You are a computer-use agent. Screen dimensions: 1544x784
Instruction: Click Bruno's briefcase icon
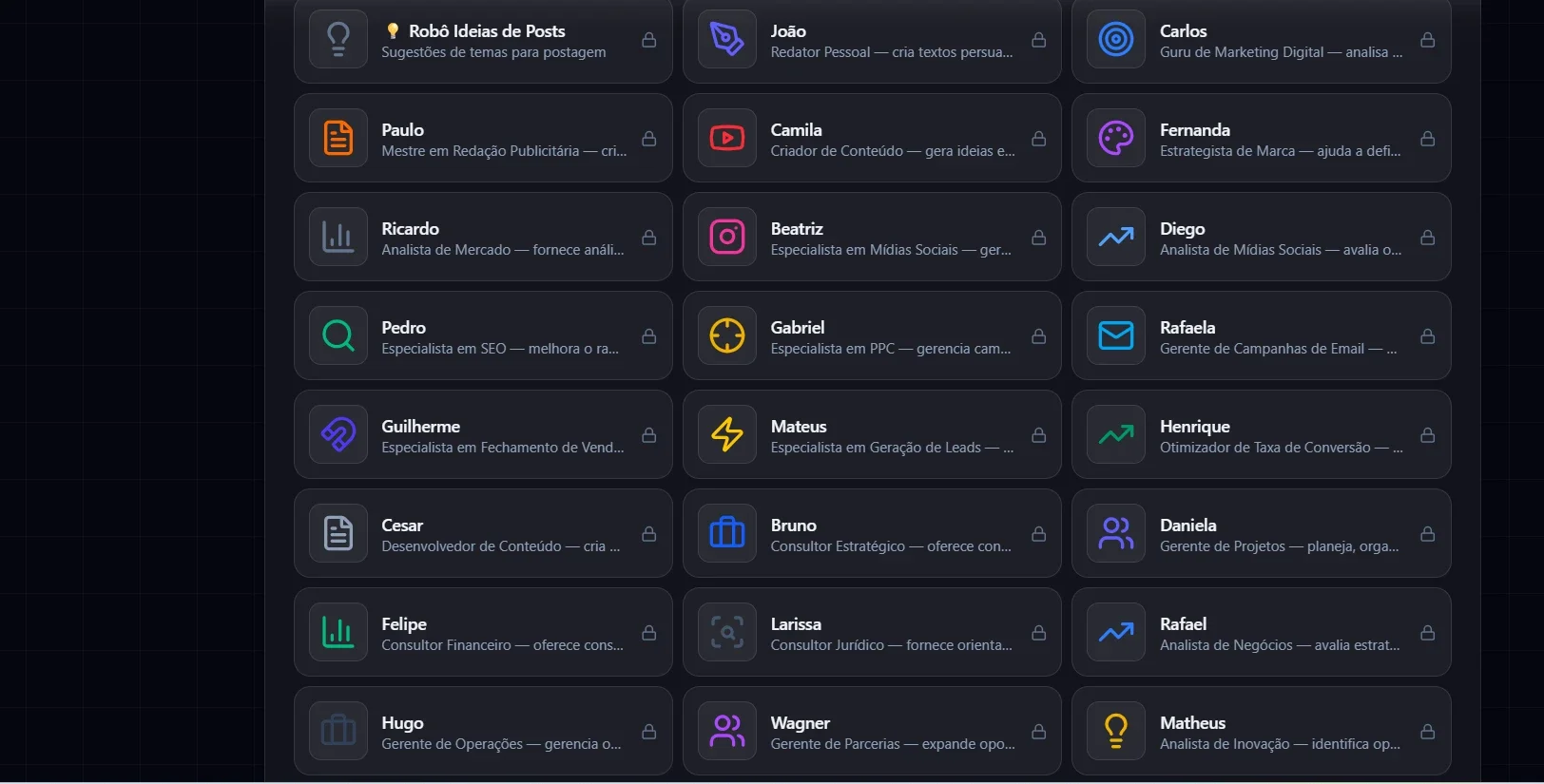pyautogui.click(x=727, y=533)
